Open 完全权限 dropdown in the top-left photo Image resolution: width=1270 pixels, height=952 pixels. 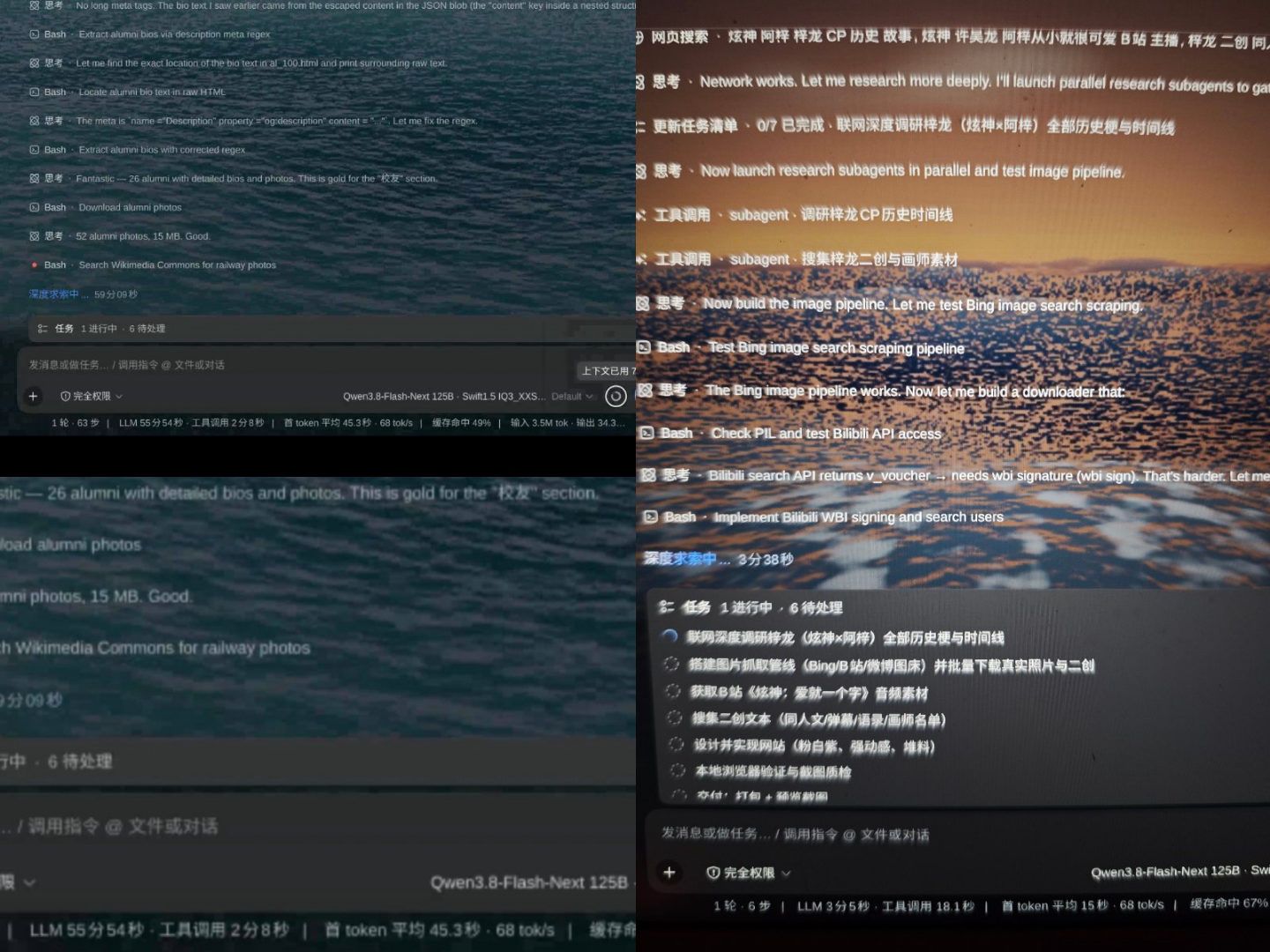(92, 397)
